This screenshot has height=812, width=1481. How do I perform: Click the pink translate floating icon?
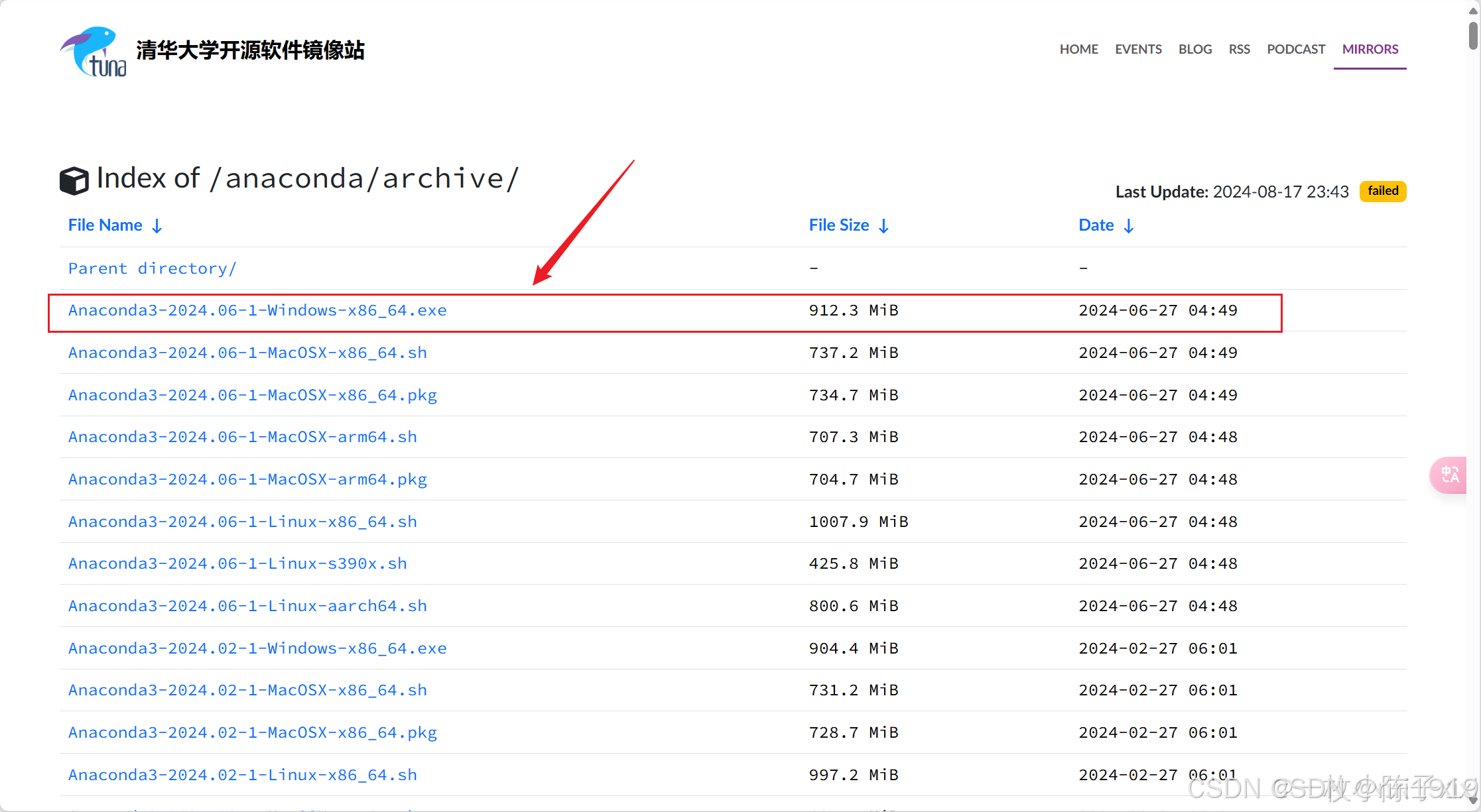pos(1449,475)
